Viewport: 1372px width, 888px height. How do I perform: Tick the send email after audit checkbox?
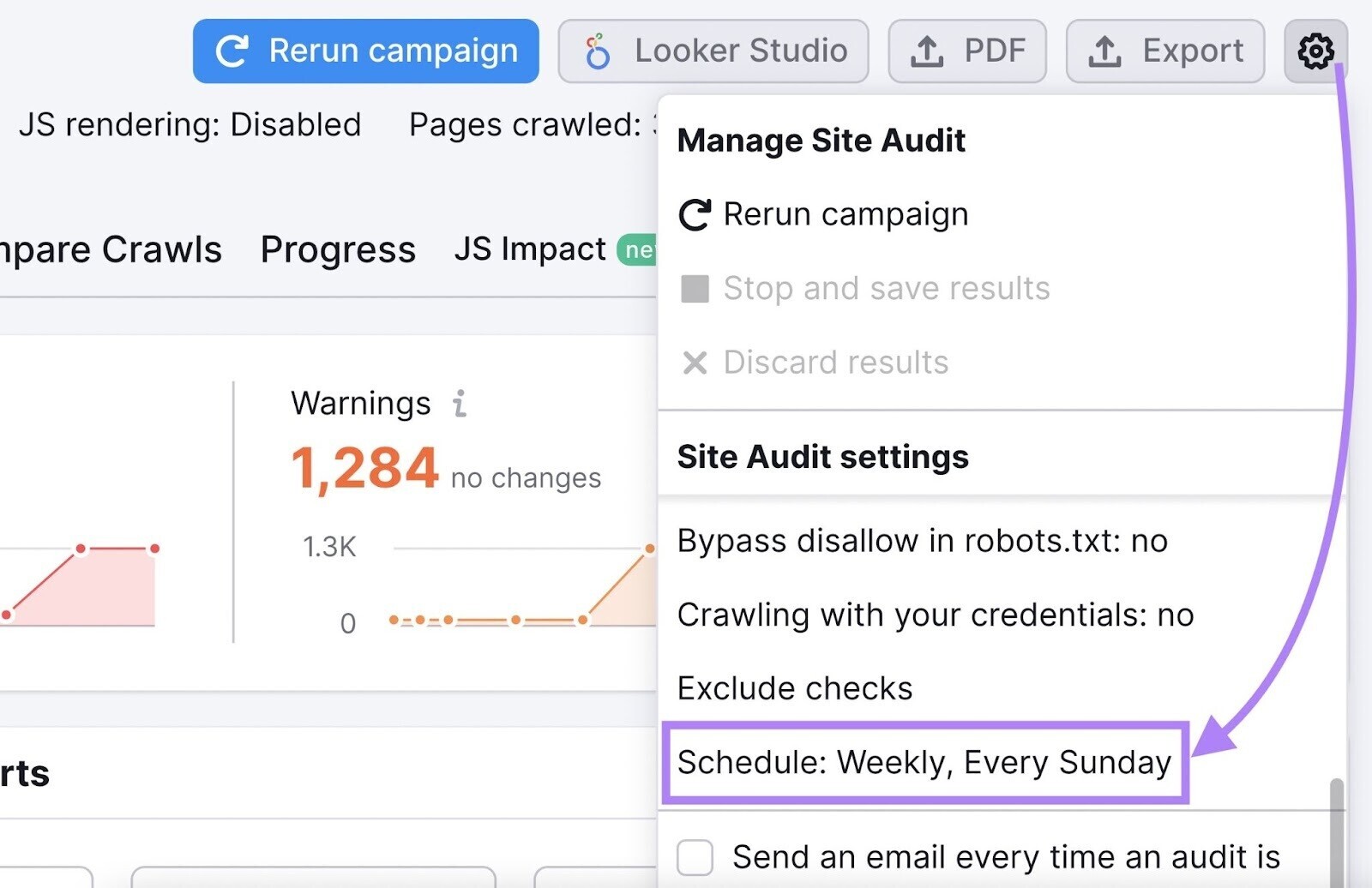pyautogui.click(x=695, y=857)
